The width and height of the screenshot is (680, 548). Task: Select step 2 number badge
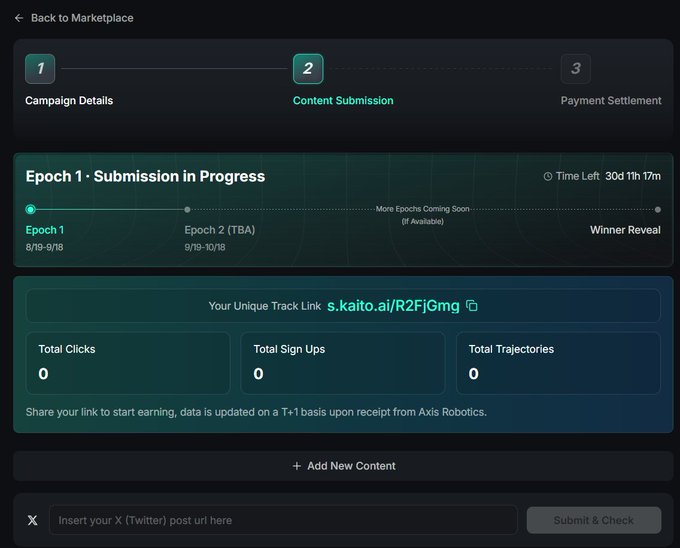point(308,68)
